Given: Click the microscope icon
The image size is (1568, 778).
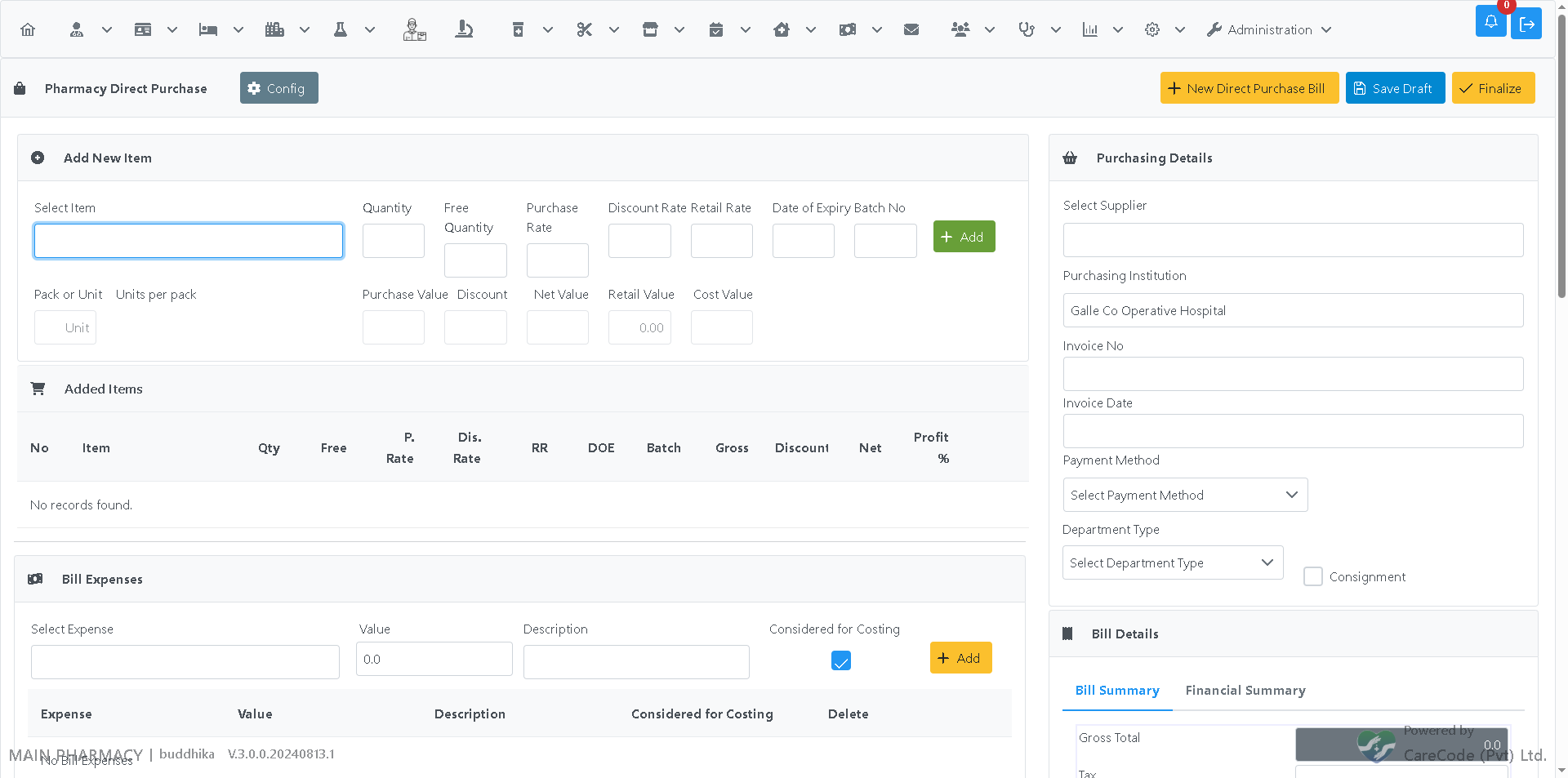Looking at the screenshot, I should point(464,29).
